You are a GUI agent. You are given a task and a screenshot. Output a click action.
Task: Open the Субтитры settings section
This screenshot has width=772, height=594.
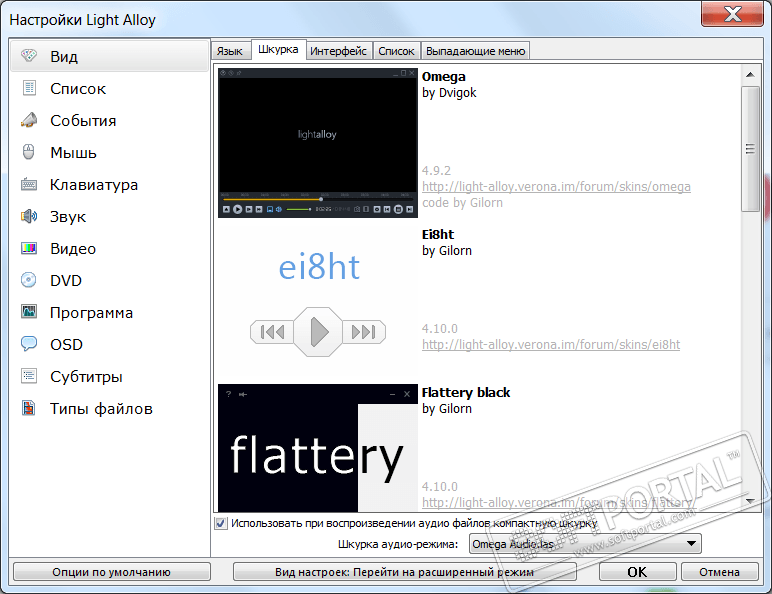point(109,377)
